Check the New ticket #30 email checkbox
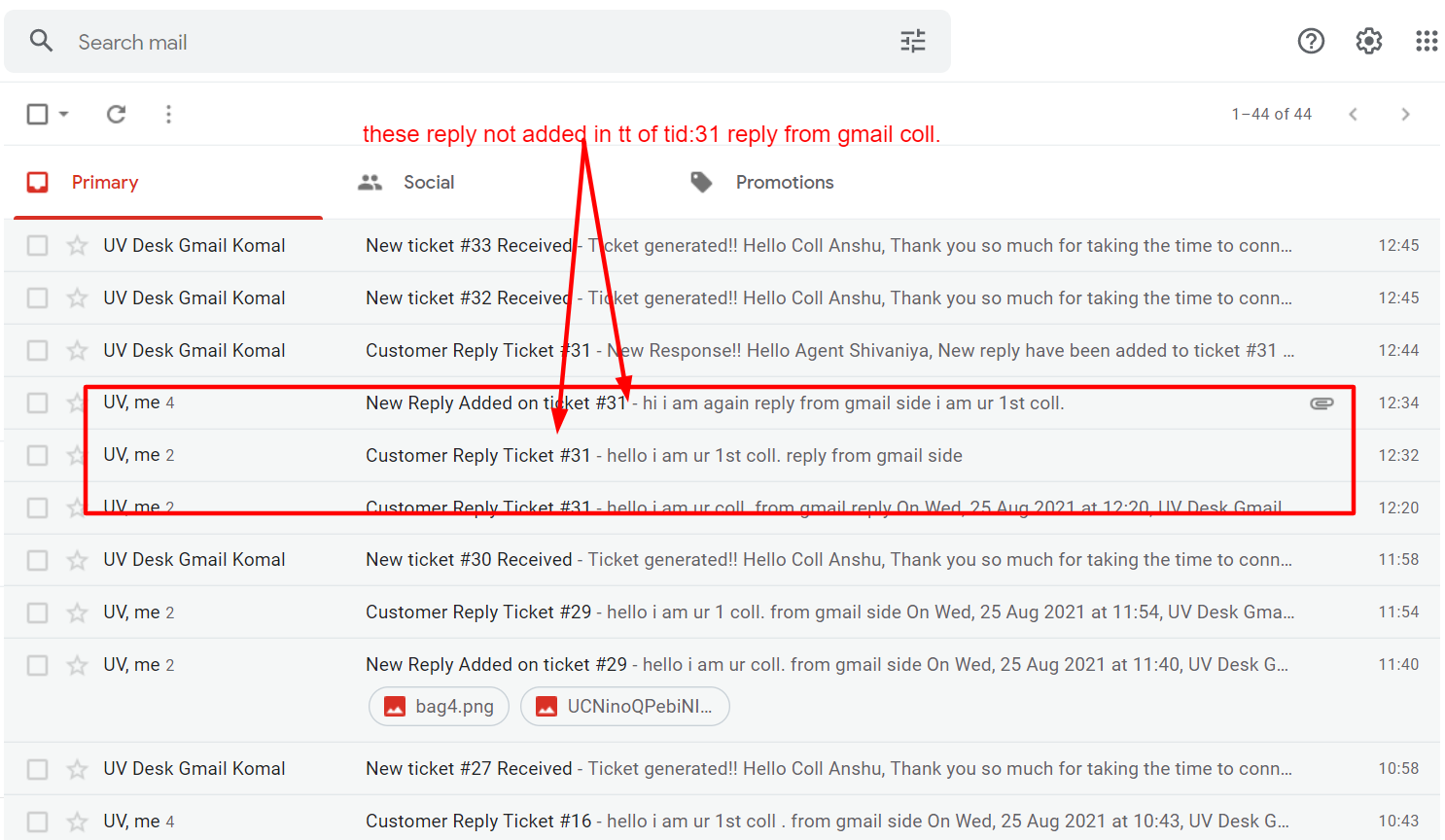1445x840 pixels. pyautogui.click(x=37, y=560)
